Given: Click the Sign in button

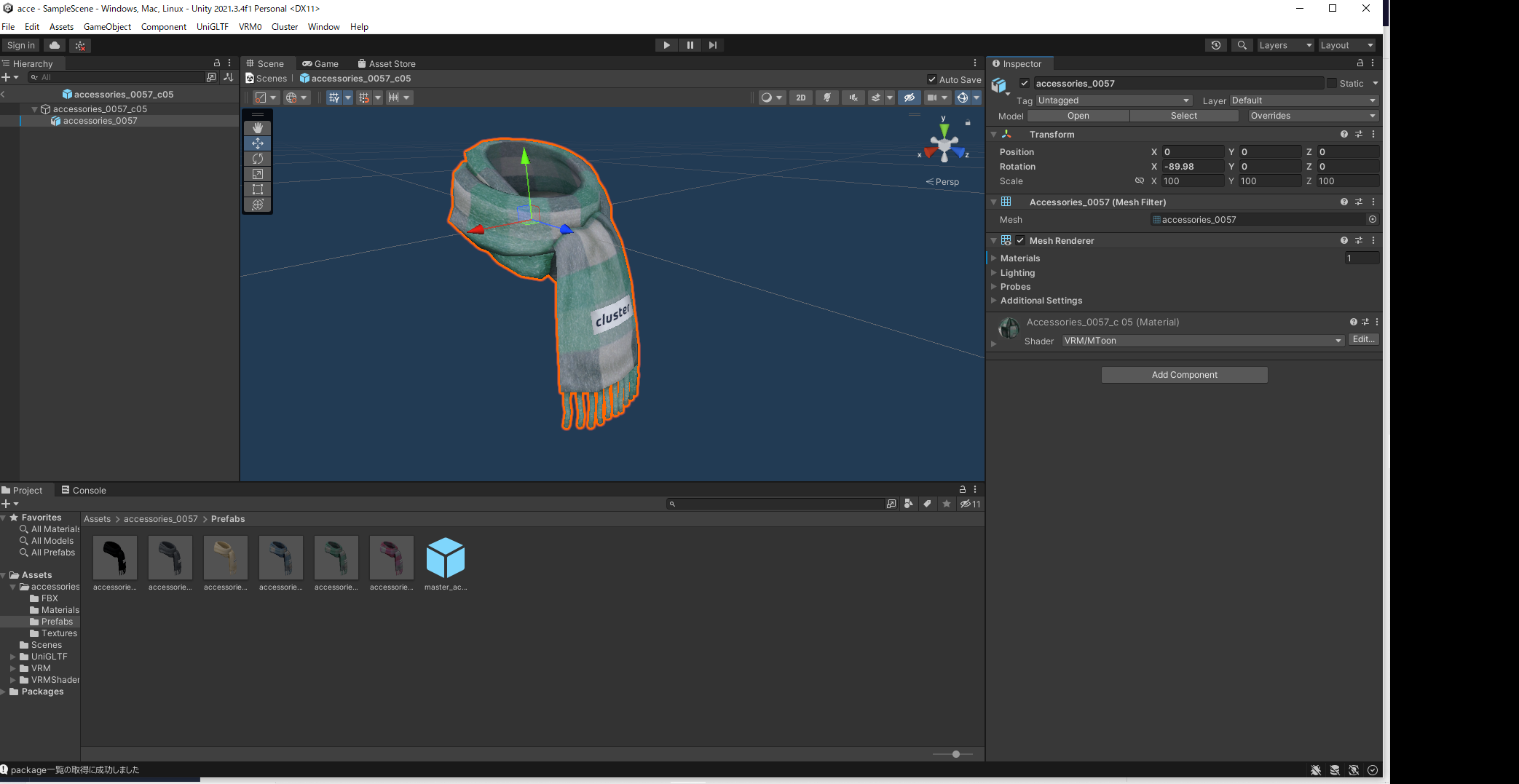Looking at the screenshot, I should [x=21, y=45].
